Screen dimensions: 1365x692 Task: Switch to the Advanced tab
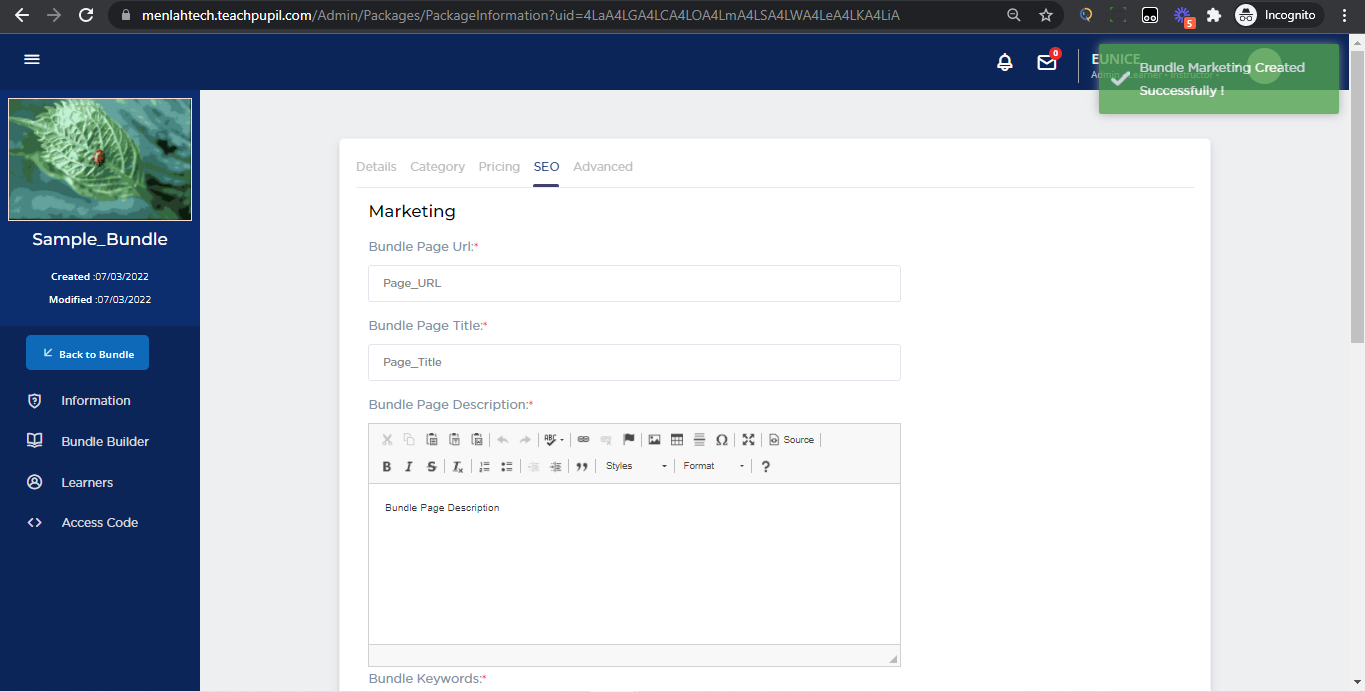click(x=603, y=167)
